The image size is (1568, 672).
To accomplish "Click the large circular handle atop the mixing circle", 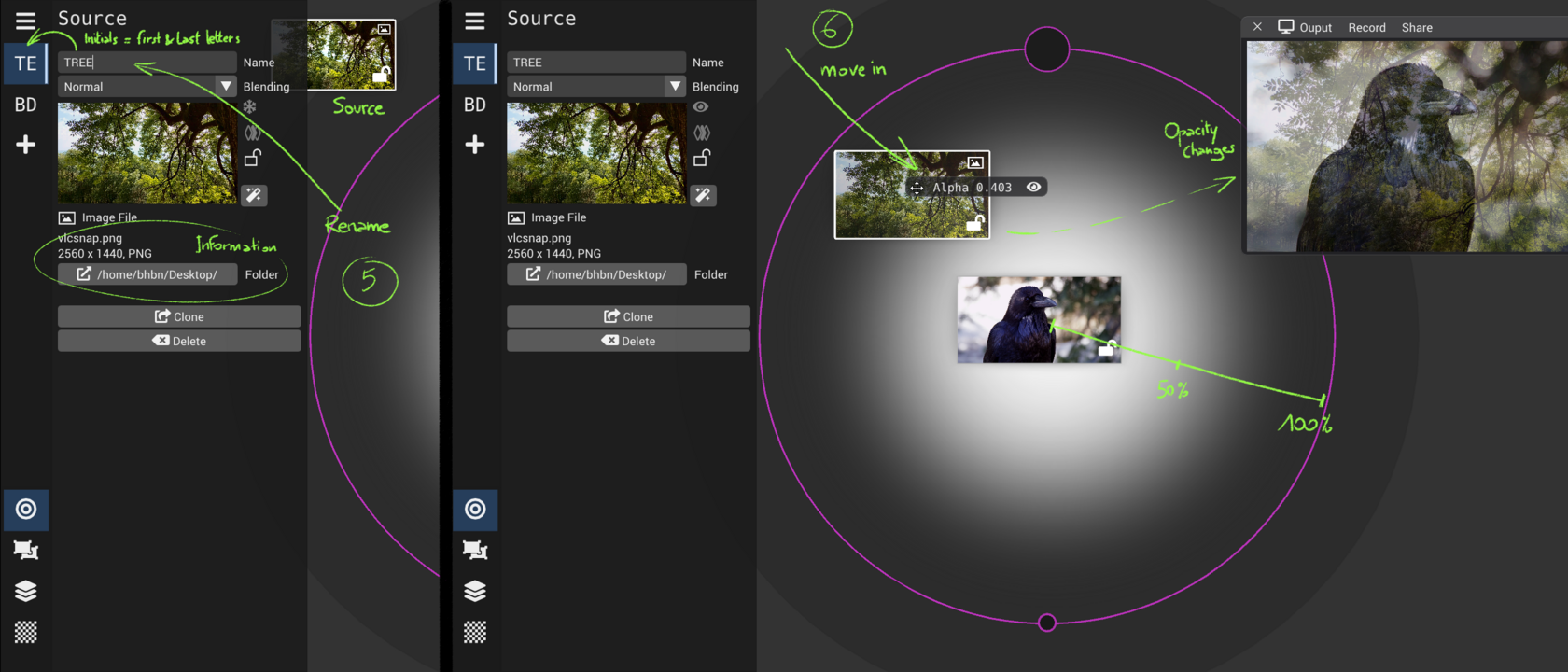I will click(1046, 49).
